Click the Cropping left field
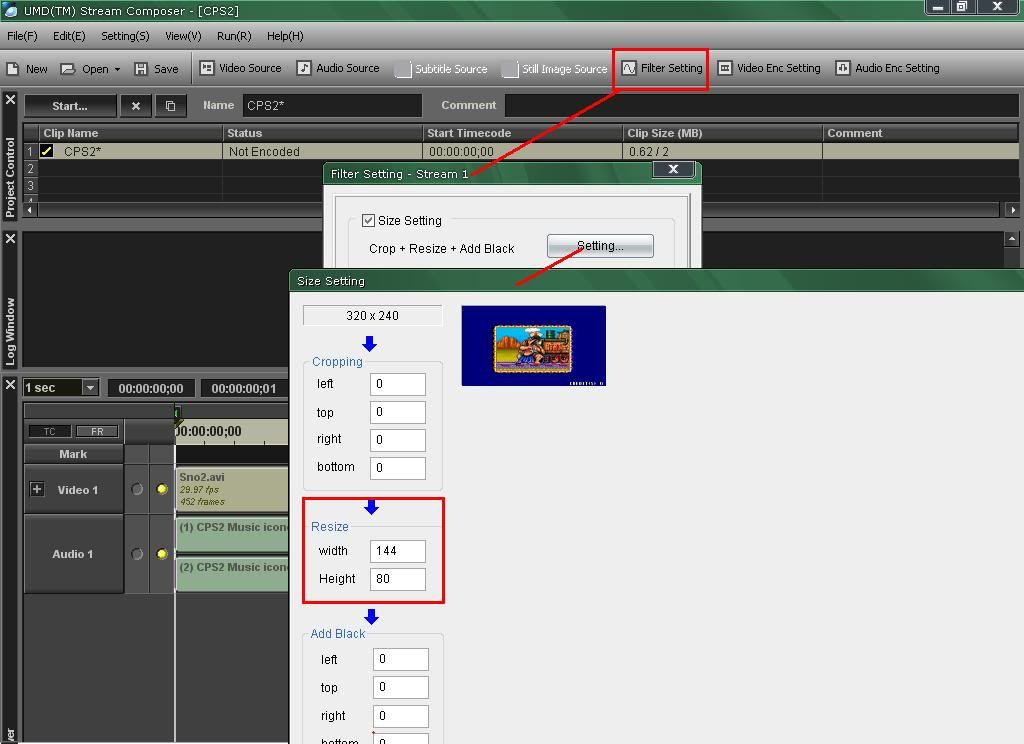Image resolution: width=1024 pixels, height=744 pixels. (x=398, y=384)
